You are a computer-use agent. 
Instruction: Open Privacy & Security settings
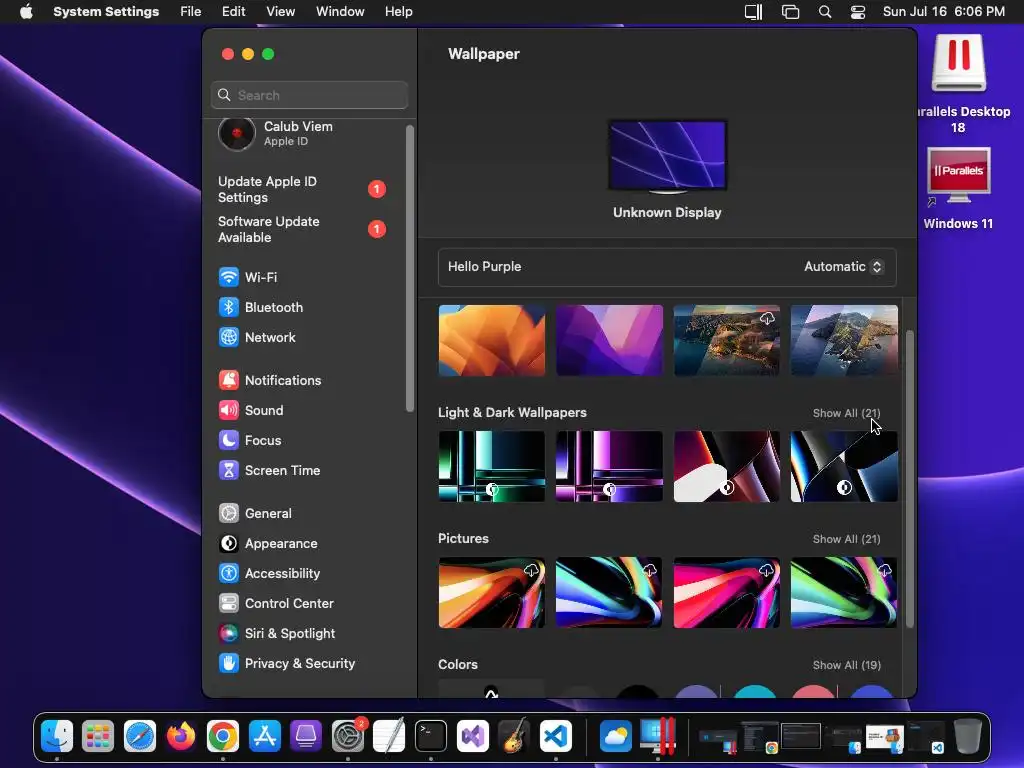point(287,664)
